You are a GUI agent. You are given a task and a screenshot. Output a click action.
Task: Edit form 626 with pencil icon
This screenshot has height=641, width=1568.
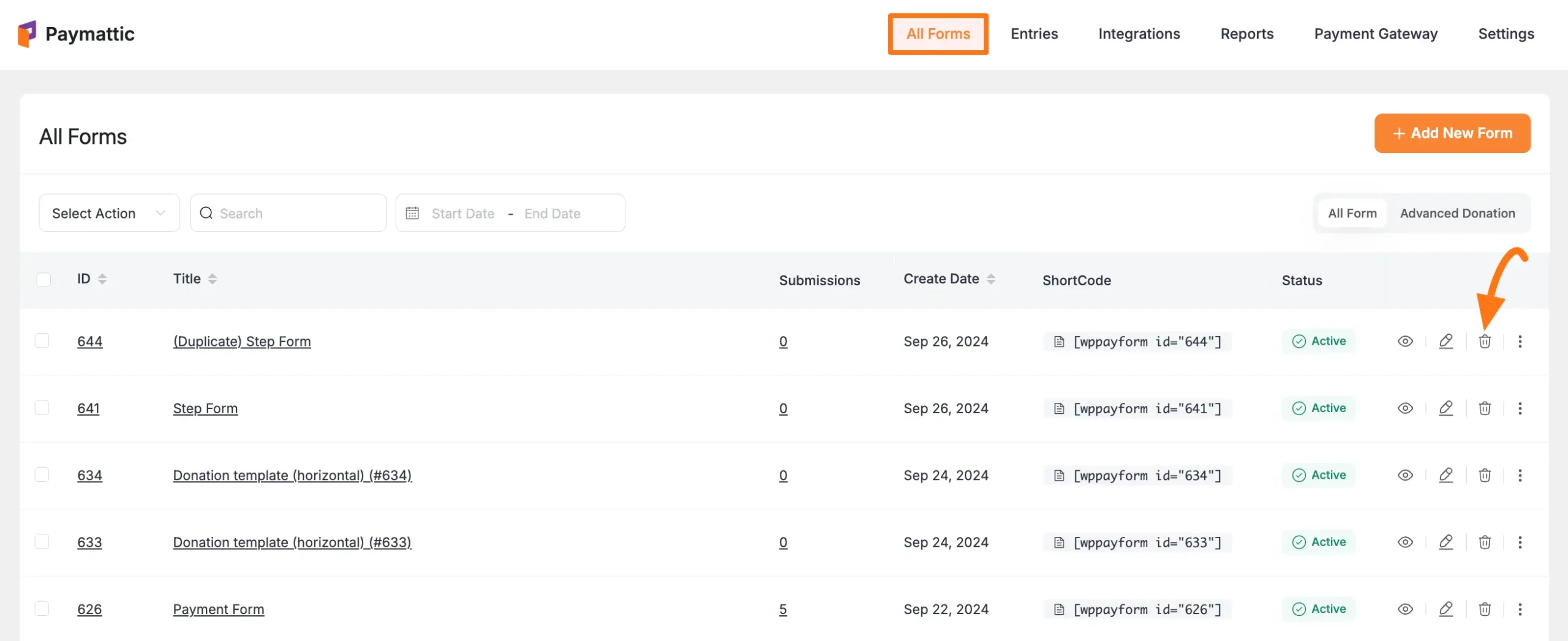coord(1445,609)
